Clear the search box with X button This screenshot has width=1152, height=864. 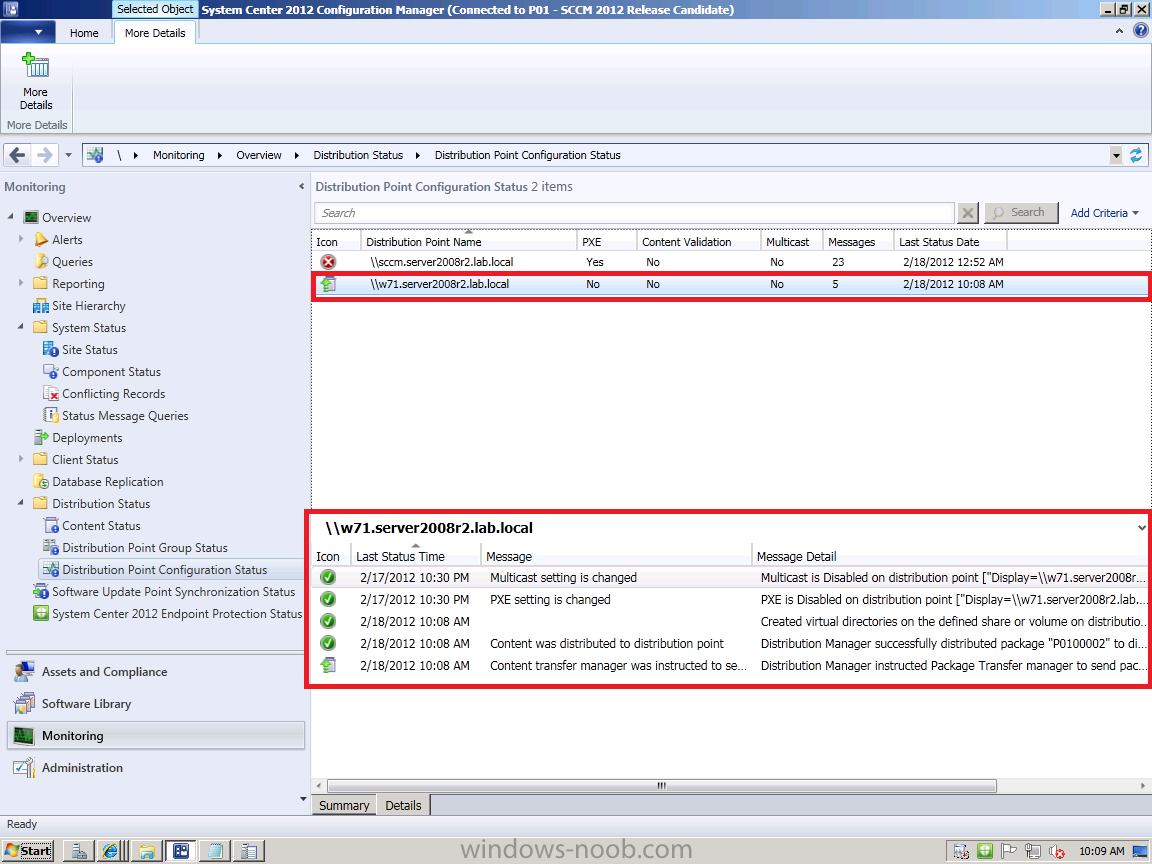pyautogui.click(x=968, y=213)
